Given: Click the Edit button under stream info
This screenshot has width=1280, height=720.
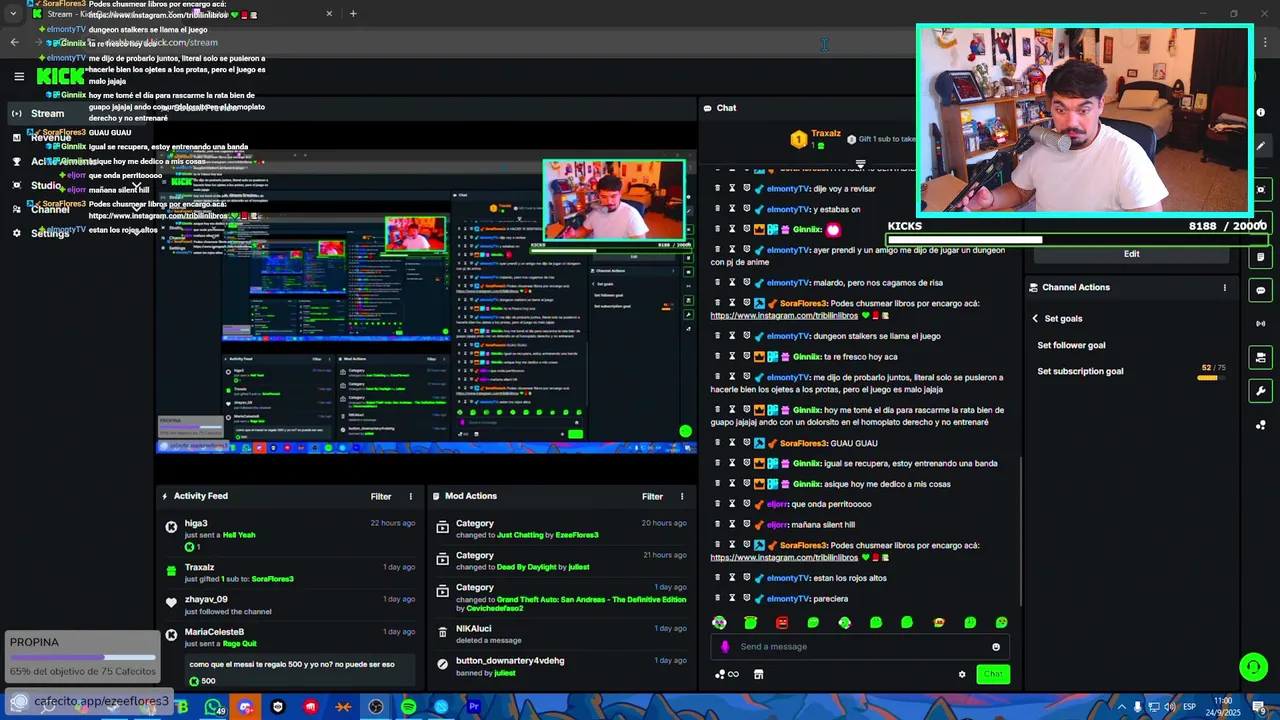Looking at the screenshot, I should 1131,254.
